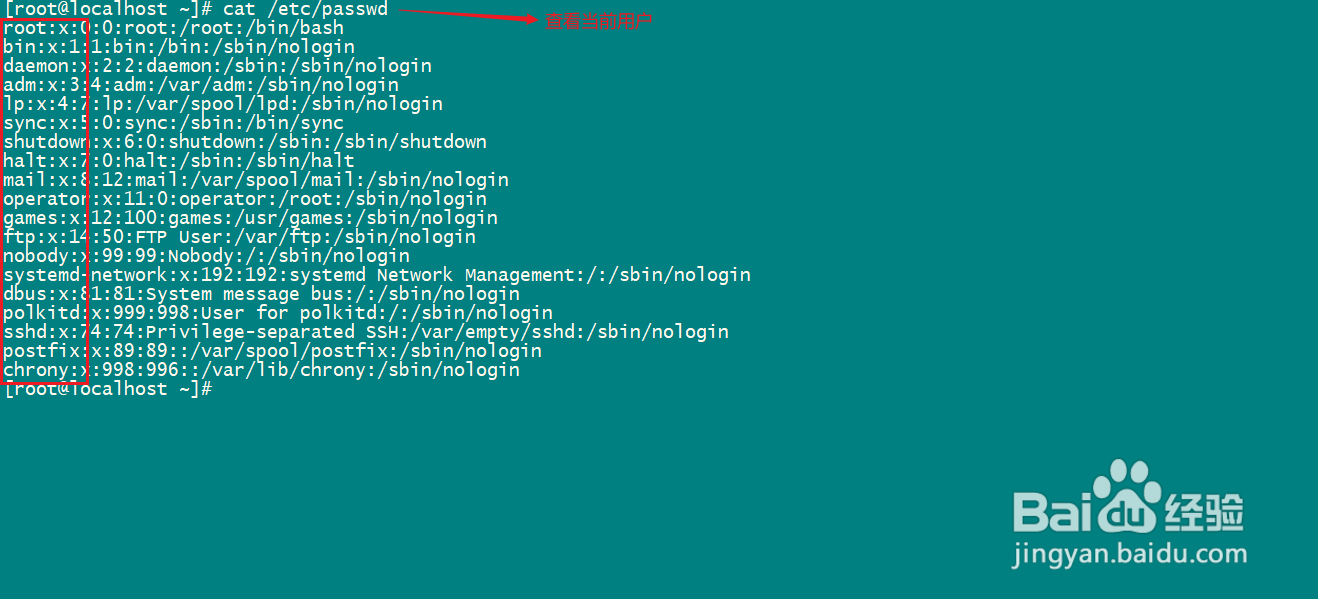
Task: Click the polkitd user line
Action: pyautogui.click(x=278, y=313)
